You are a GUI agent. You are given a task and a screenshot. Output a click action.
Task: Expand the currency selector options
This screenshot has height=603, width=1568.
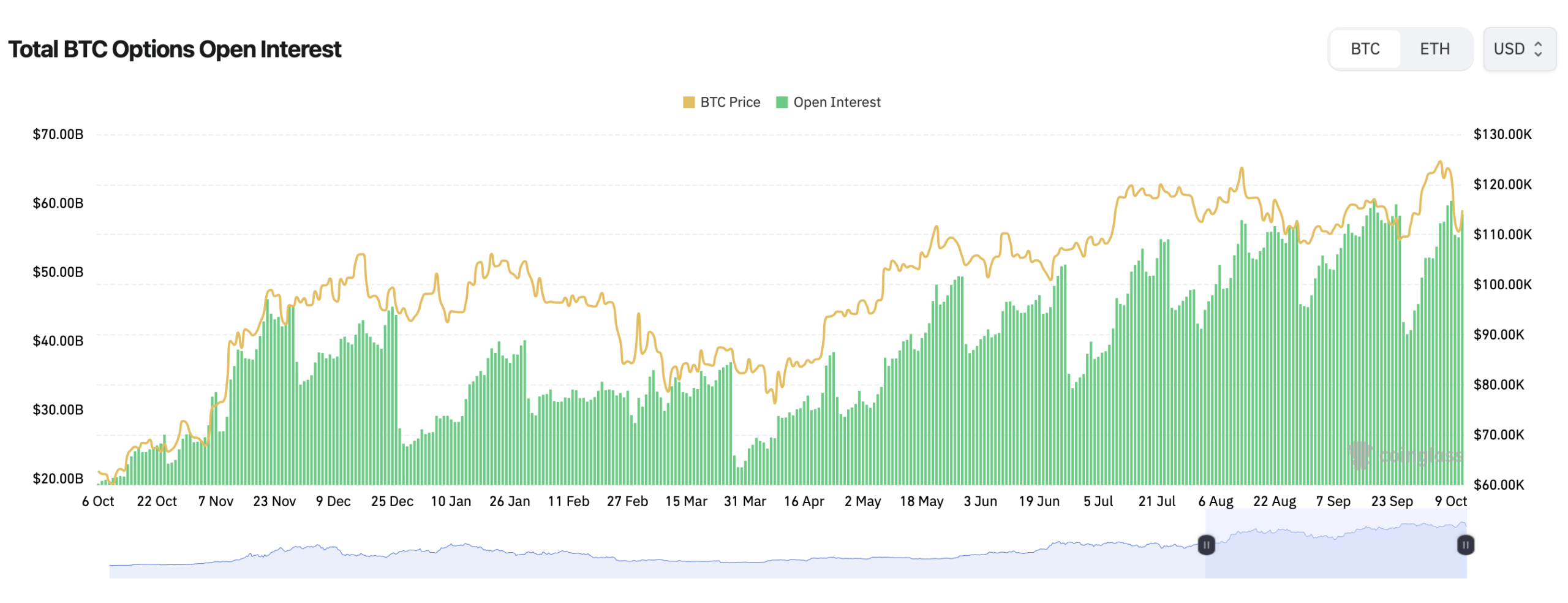[x=1519, y=48]
